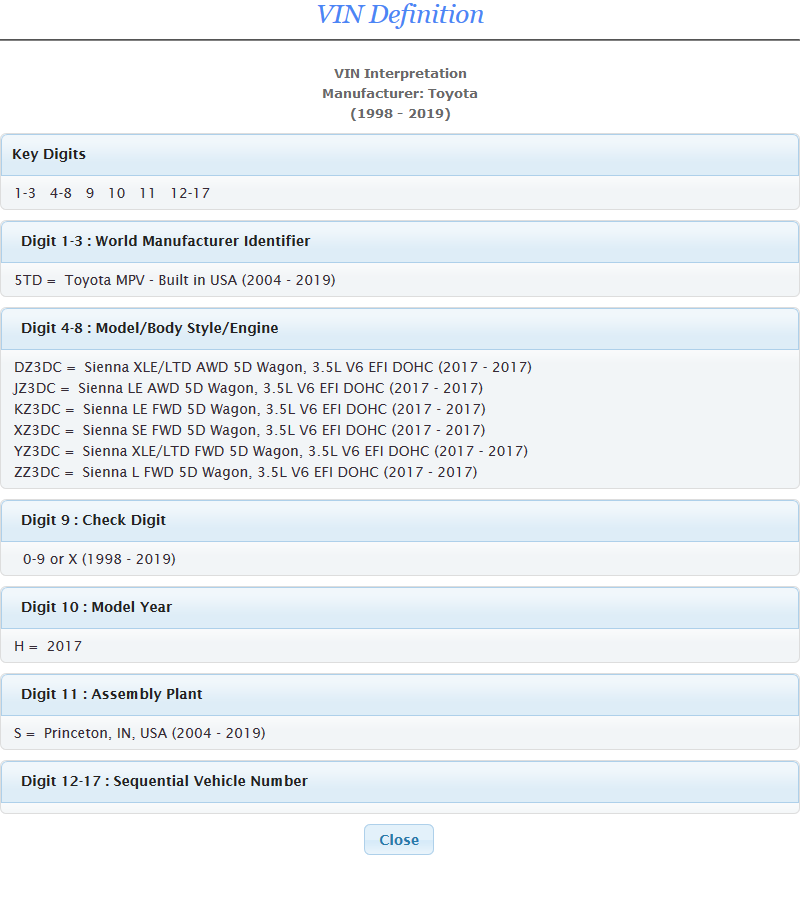
Task: Click 'Manufacturer: Toyota' text
Action: coord(400,93)
